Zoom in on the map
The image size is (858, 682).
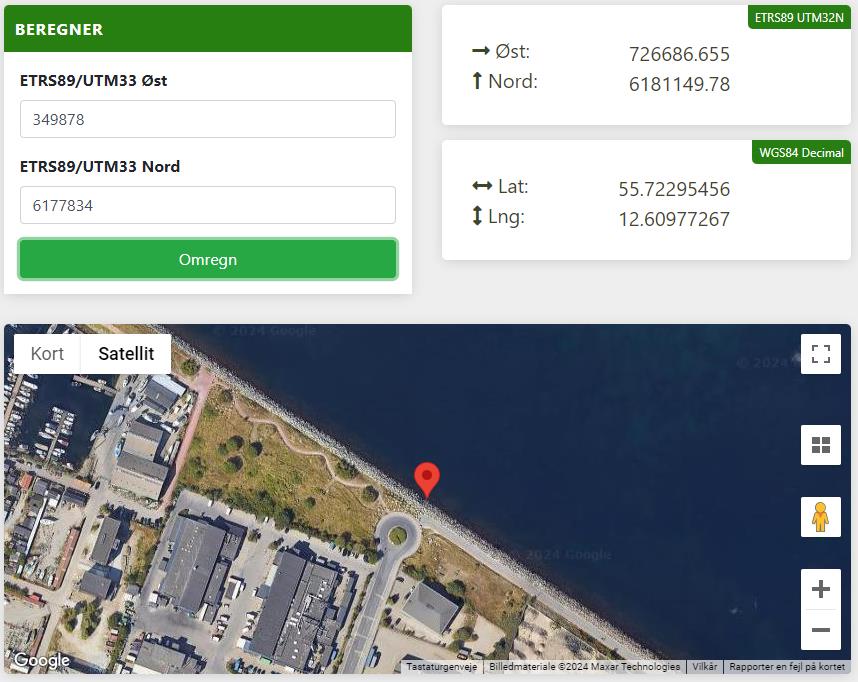coord(820,589)
